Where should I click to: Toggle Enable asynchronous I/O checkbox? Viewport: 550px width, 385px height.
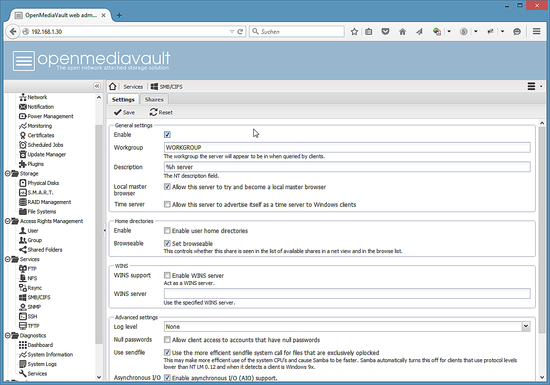(167, 378)
